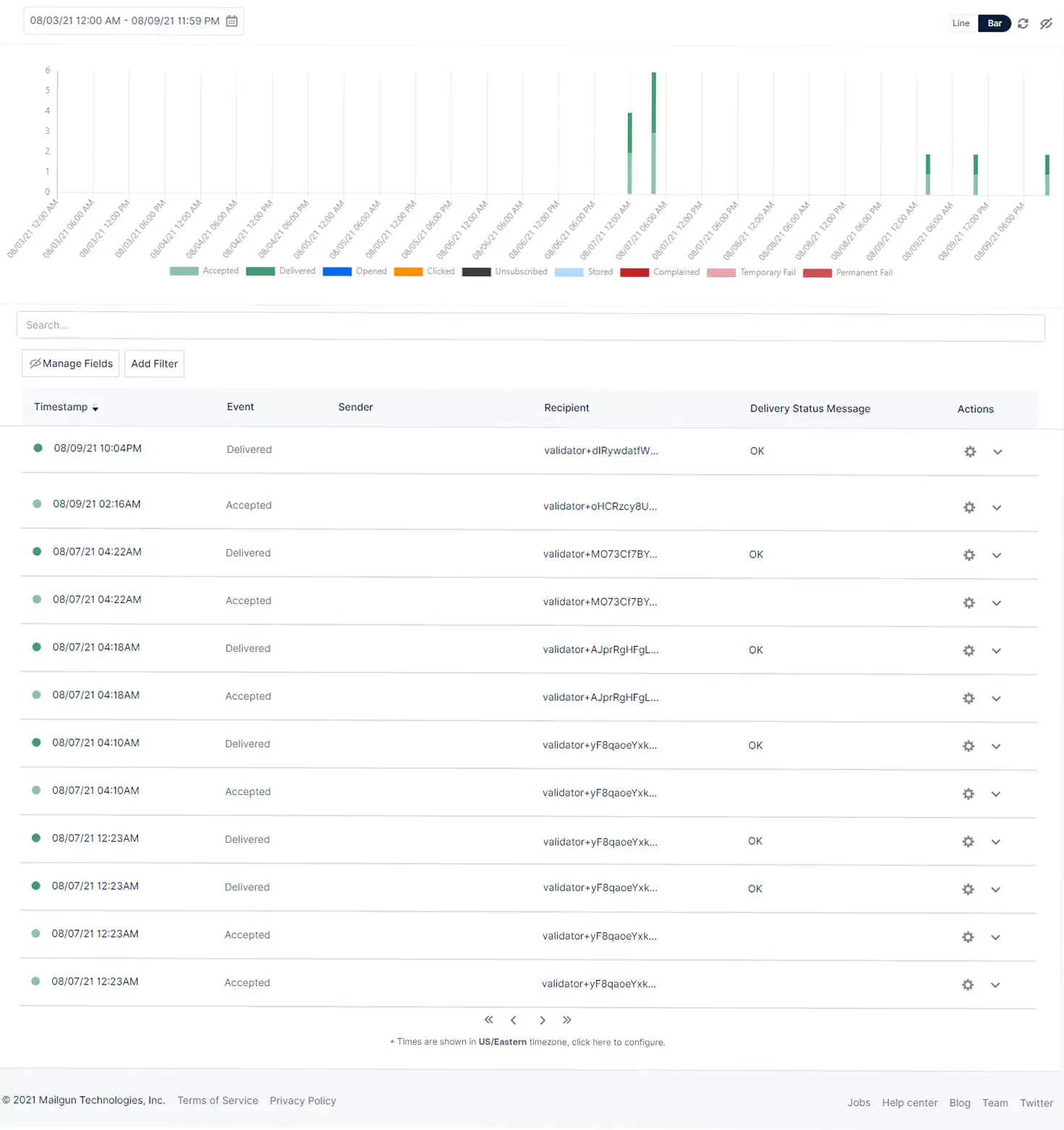1064x1130 pixels.
Task: Refresh the chart with the reload icon
Action: point(1023,23)
